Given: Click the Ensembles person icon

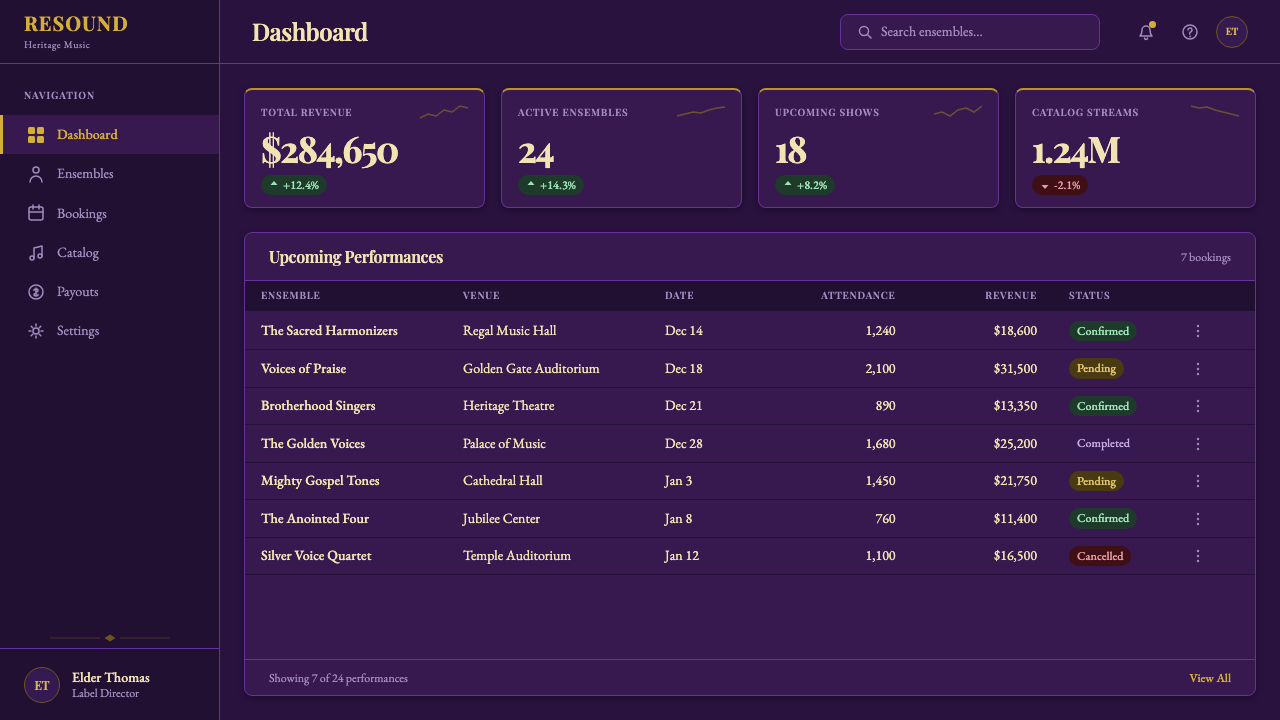Looking at the screenshot, I should (x=36, y=174).
